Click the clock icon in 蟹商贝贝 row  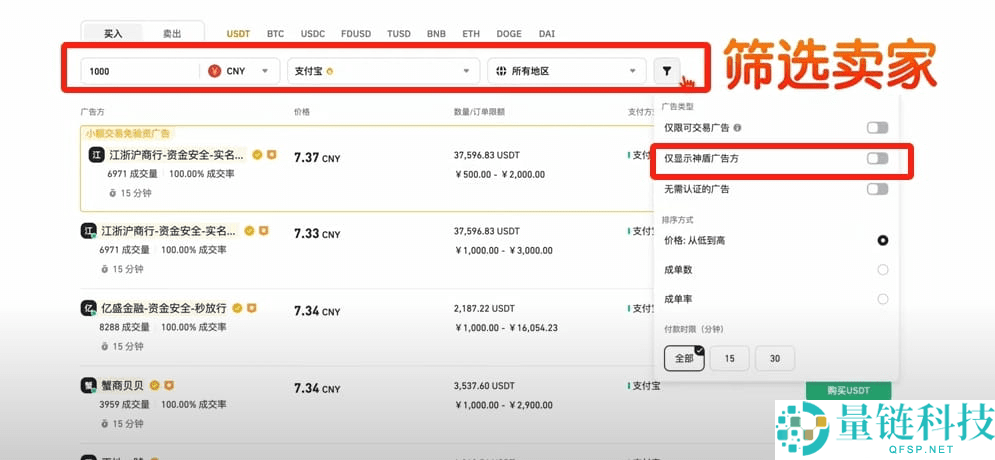click(105, 423)
